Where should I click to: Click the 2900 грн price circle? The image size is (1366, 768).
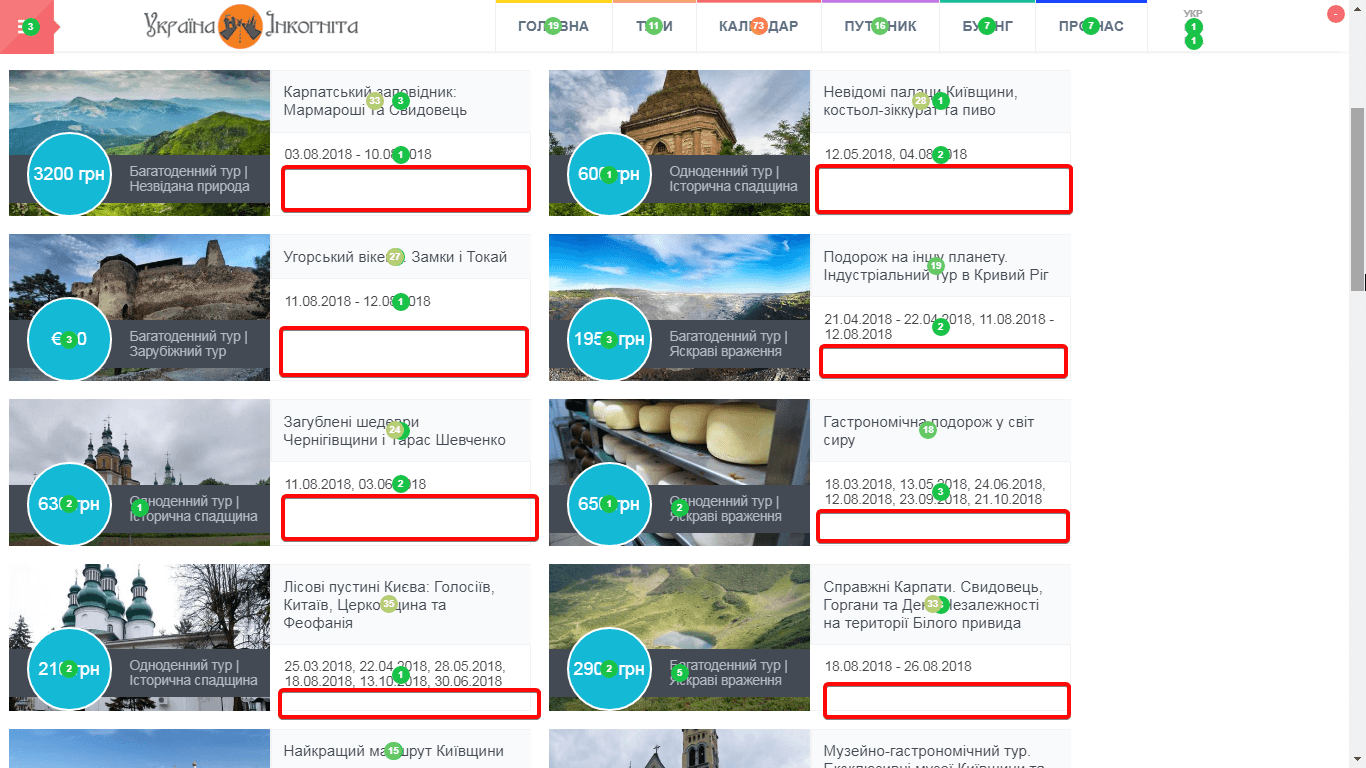click(x=609, y=669)
